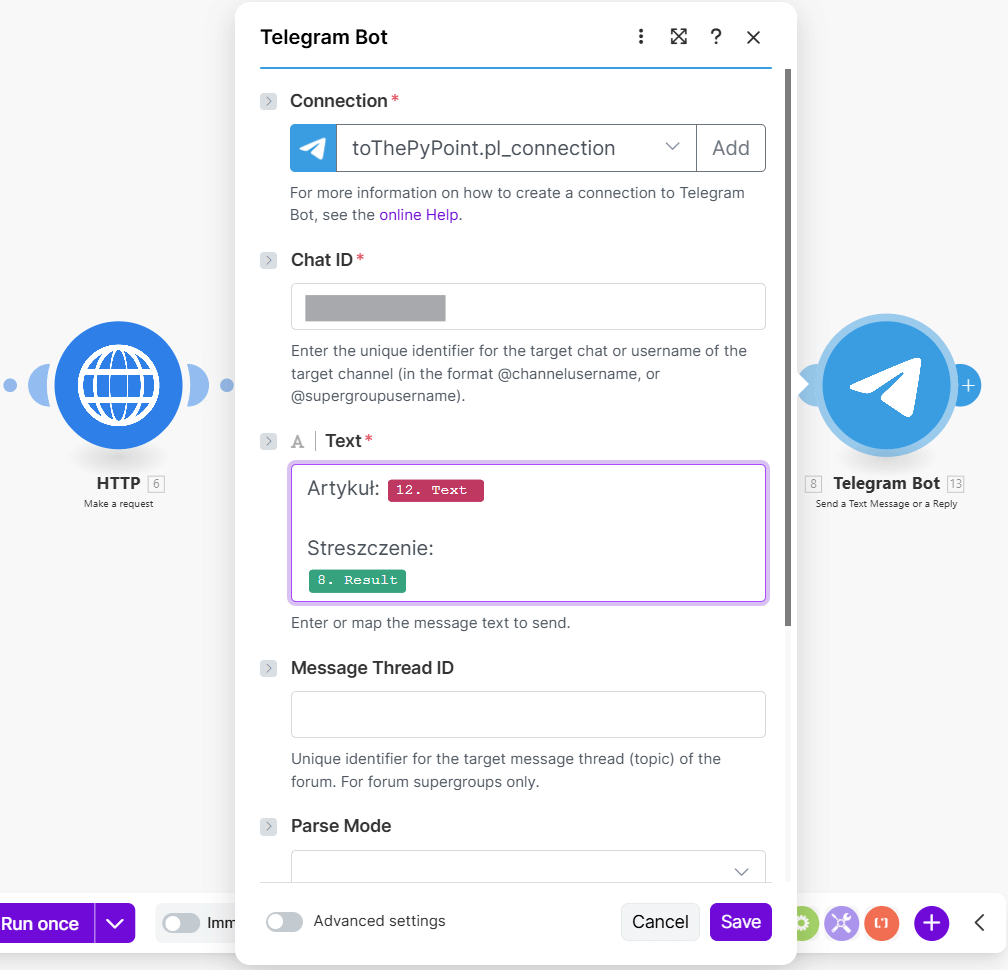The height and width of the screenshot is (970, 1008).
Task: Click the 'Make a request' caption
Action: coord(118,504)
